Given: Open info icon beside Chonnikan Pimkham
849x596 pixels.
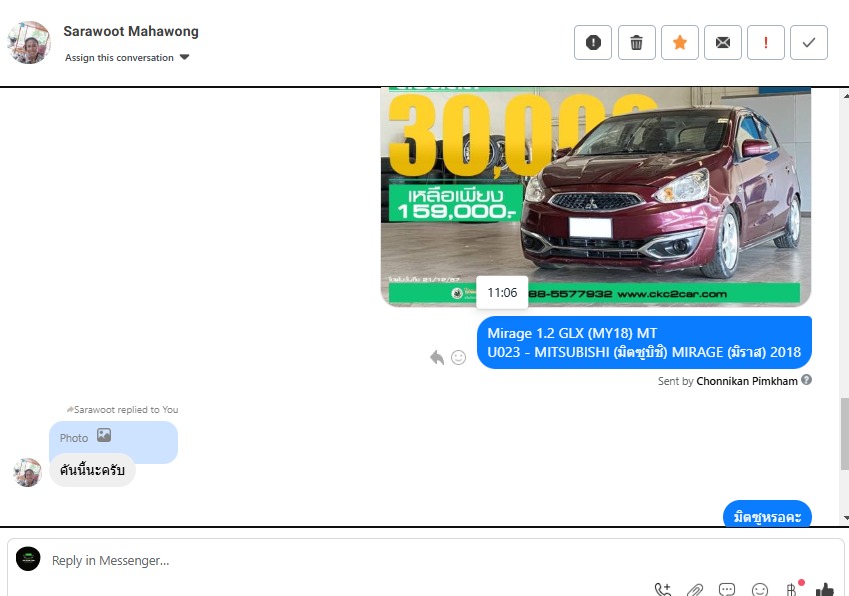Looking at the screenshot, I should coord(807,380).
